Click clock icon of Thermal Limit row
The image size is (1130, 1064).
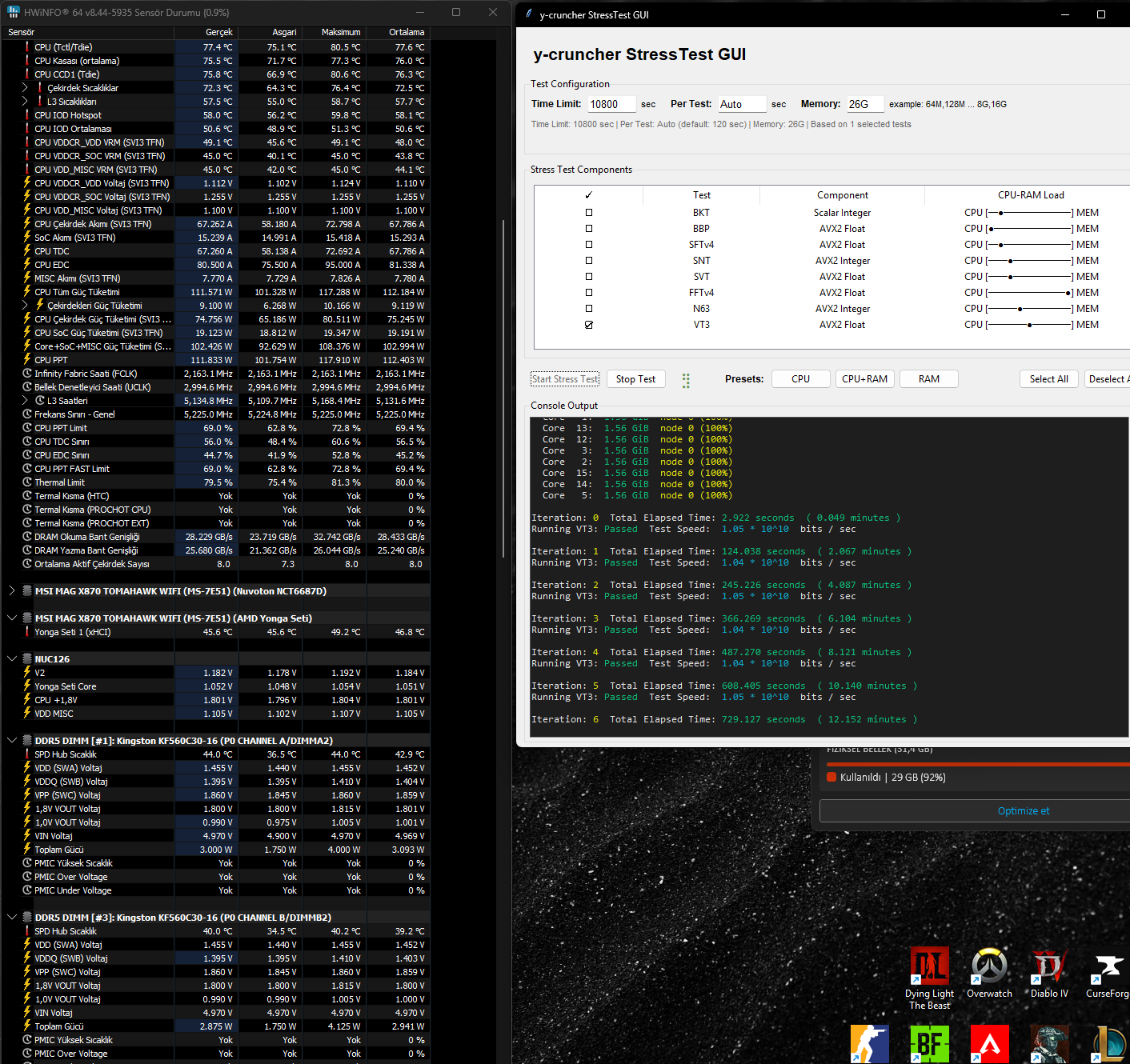[x=27, y=482]
